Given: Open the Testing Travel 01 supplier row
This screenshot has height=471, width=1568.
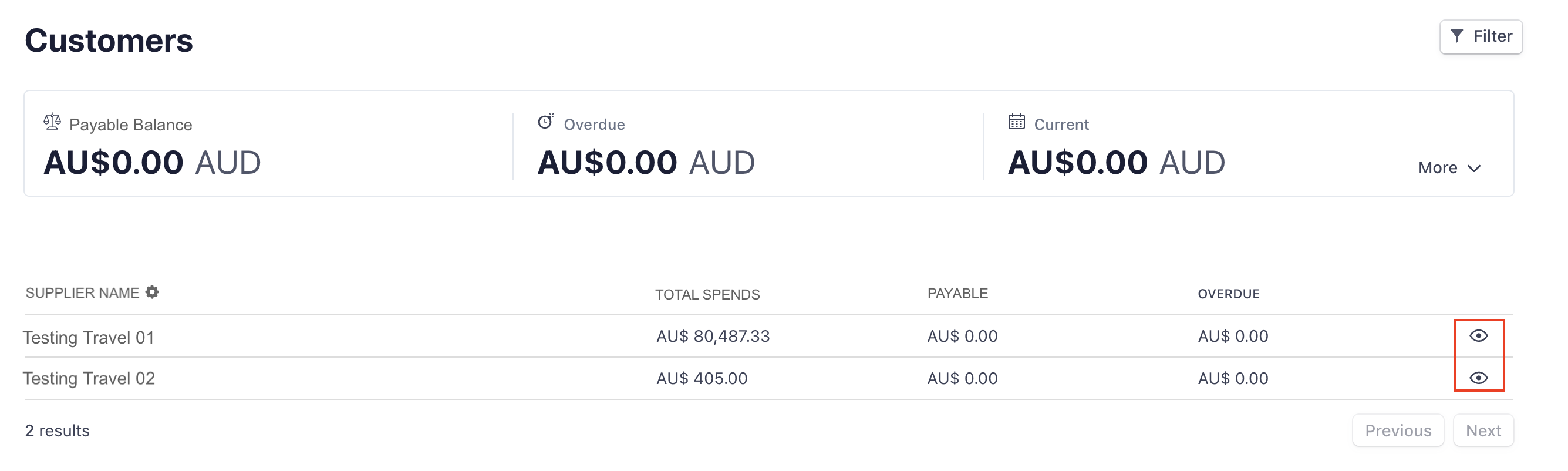Looking at the screenshot, I should click(x=89, y=338).
